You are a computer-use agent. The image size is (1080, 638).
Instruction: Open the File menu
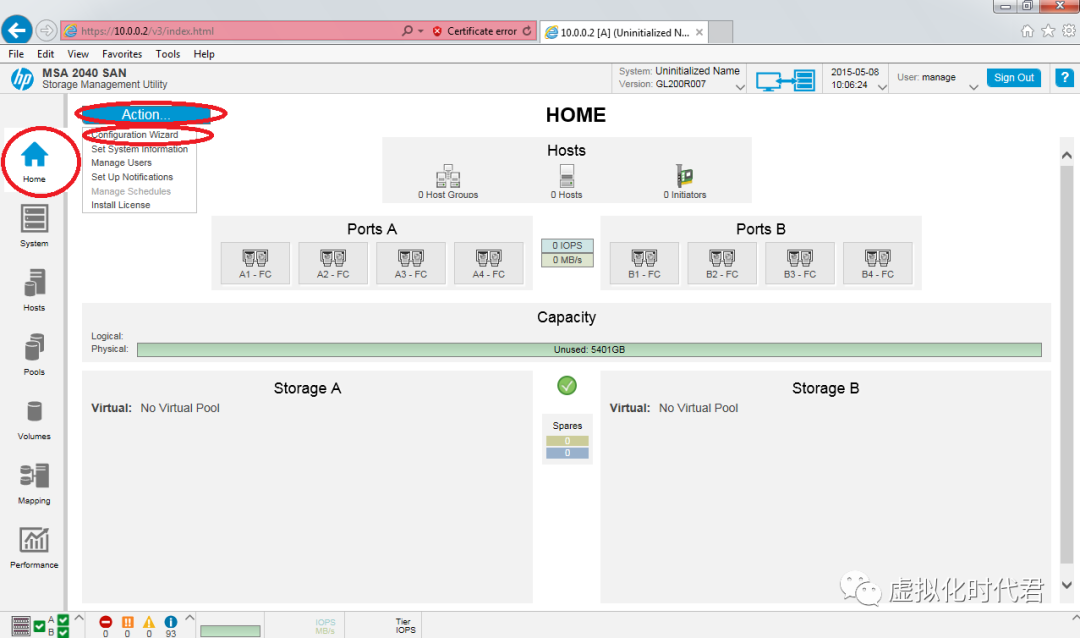pos(16,54)
